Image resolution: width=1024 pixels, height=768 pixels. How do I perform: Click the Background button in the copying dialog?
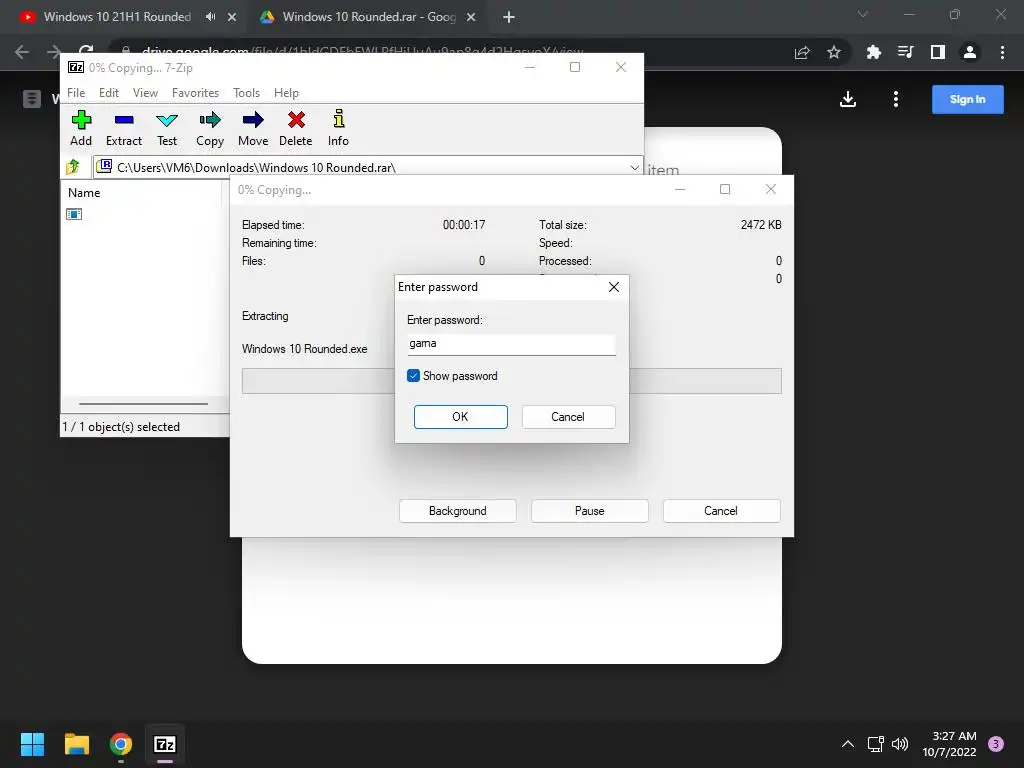457,511
